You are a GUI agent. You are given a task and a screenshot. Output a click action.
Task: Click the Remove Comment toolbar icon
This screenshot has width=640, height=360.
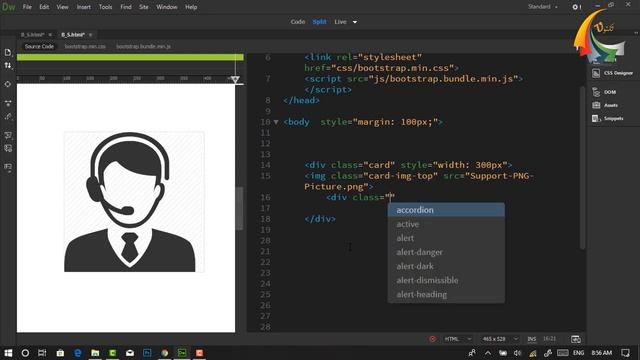point(8,148)
